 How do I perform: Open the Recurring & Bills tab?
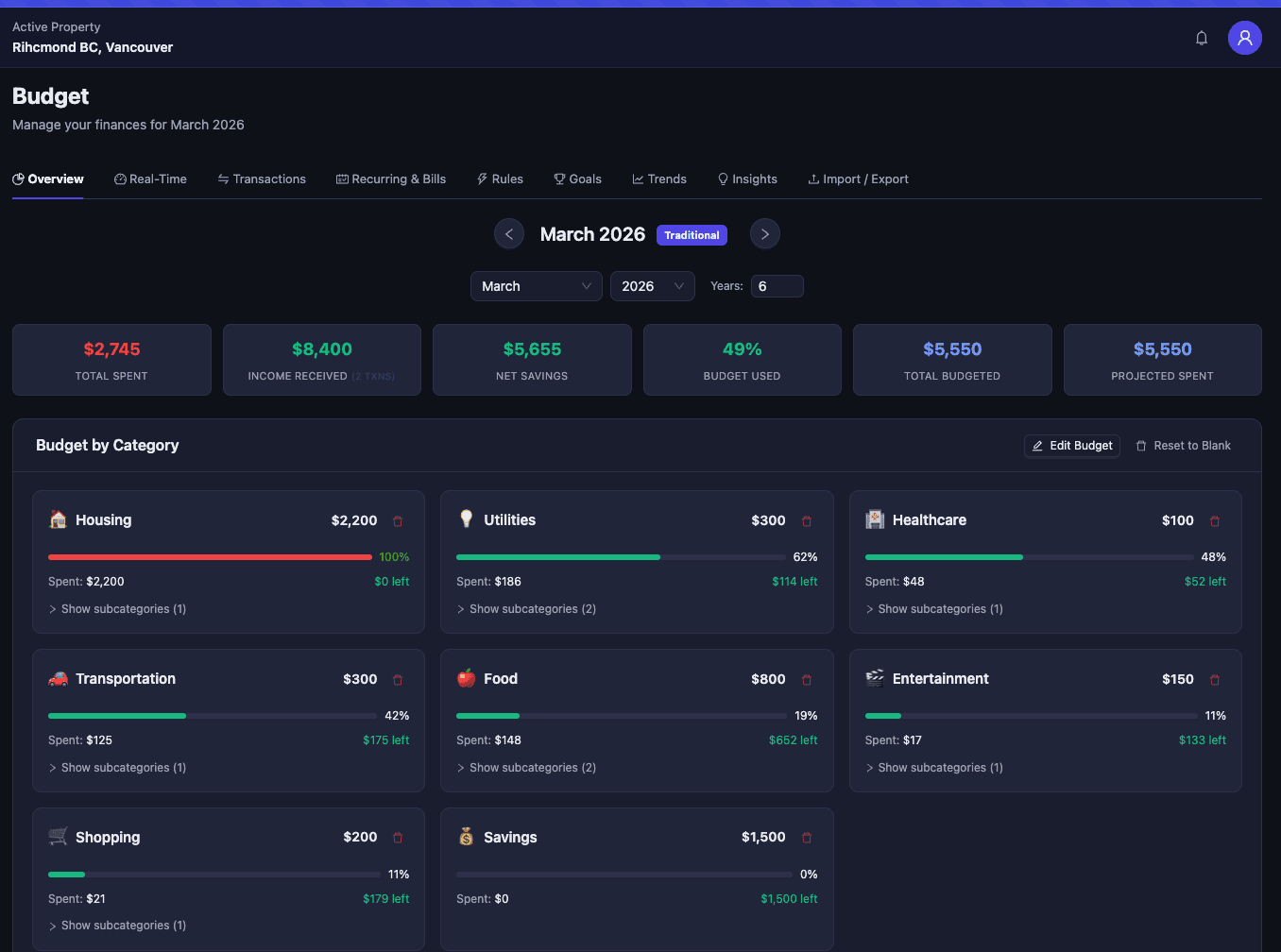391,179
